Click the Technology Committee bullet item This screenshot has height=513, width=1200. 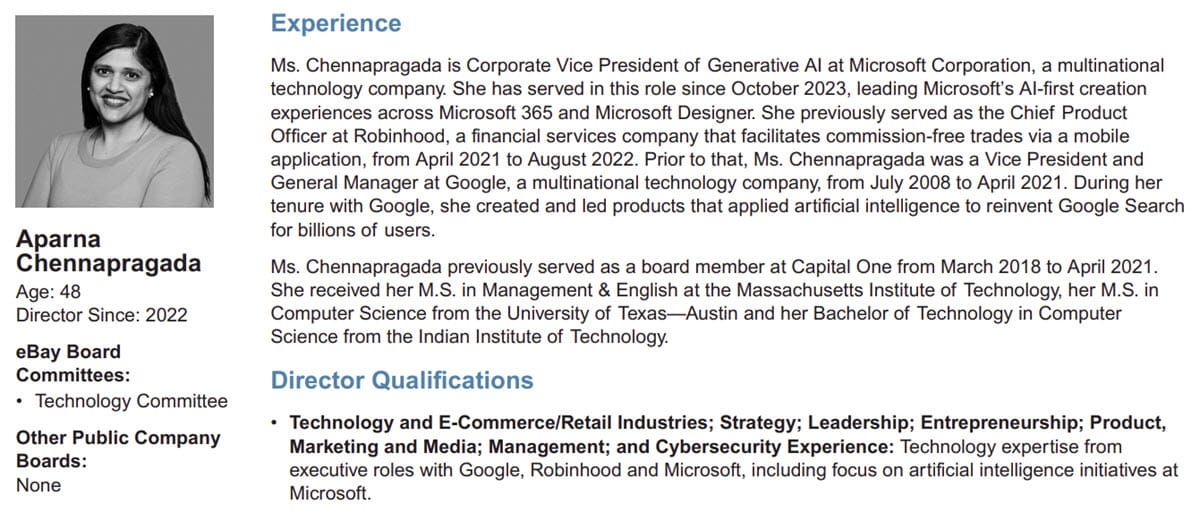point(131,401)
